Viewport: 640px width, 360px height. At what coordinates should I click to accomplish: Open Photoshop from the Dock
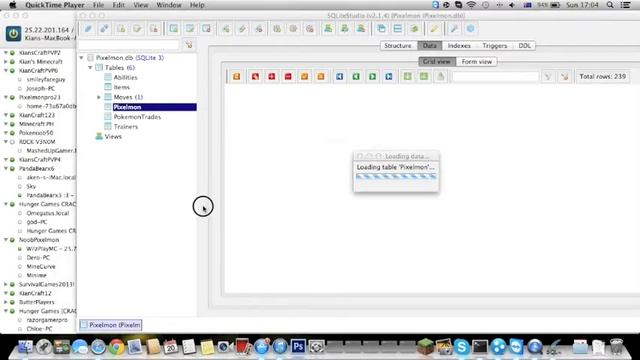pyautogui.click(x=298, y=347)
